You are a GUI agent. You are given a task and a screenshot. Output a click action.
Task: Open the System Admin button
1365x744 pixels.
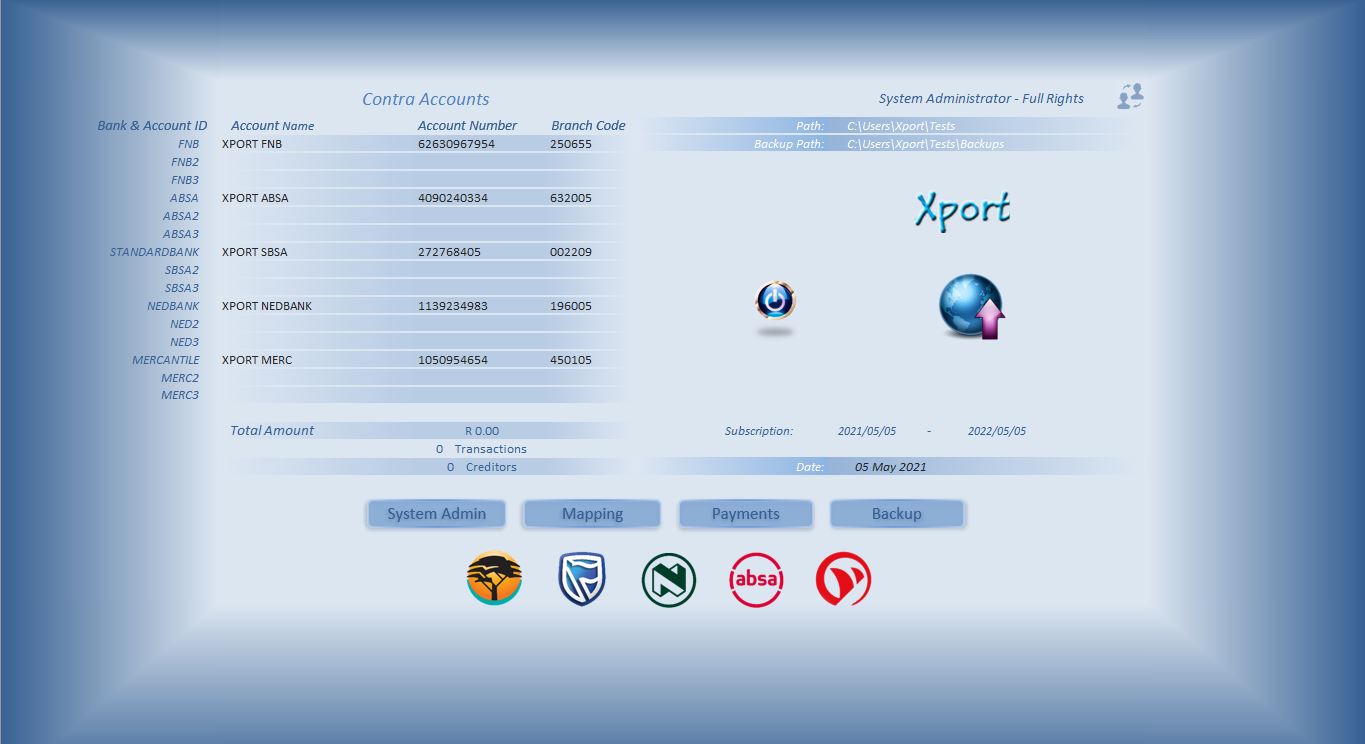point(436,514)
